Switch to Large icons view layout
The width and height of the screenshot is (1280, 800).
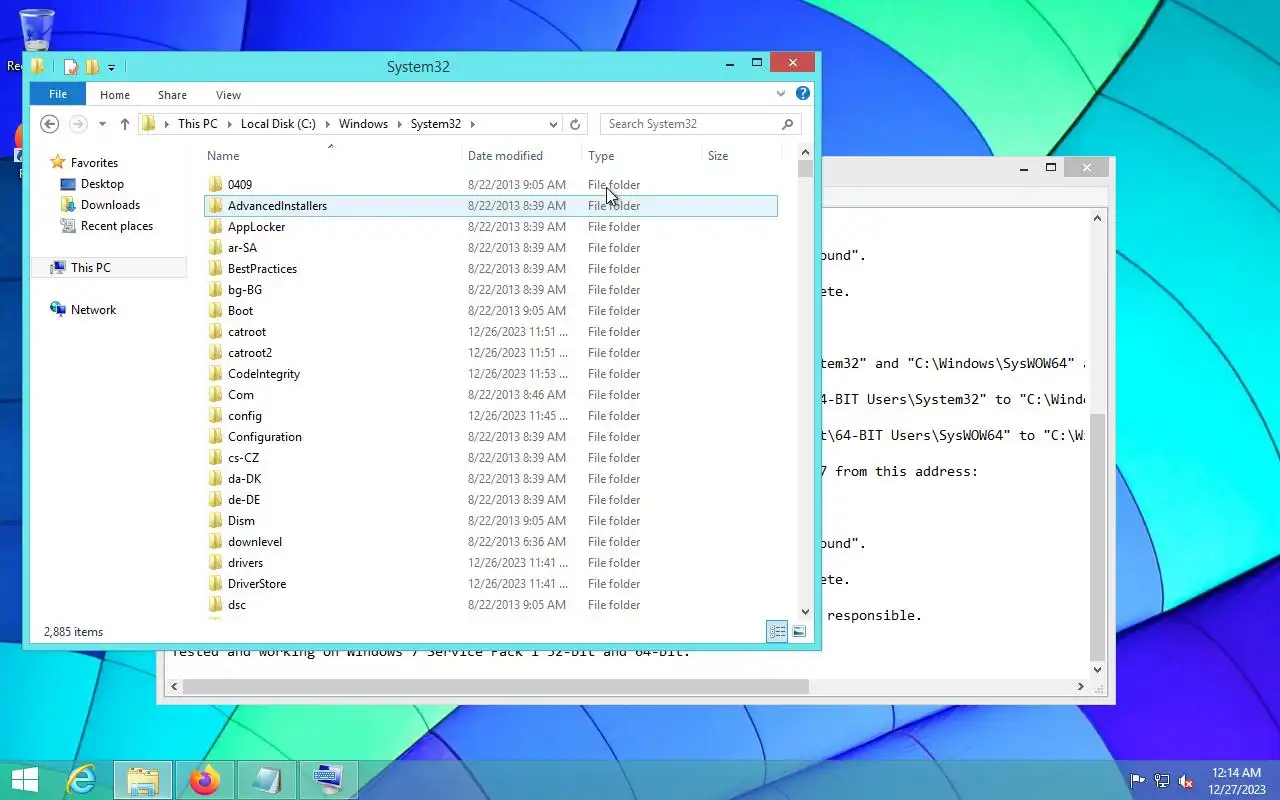(799, 632)
